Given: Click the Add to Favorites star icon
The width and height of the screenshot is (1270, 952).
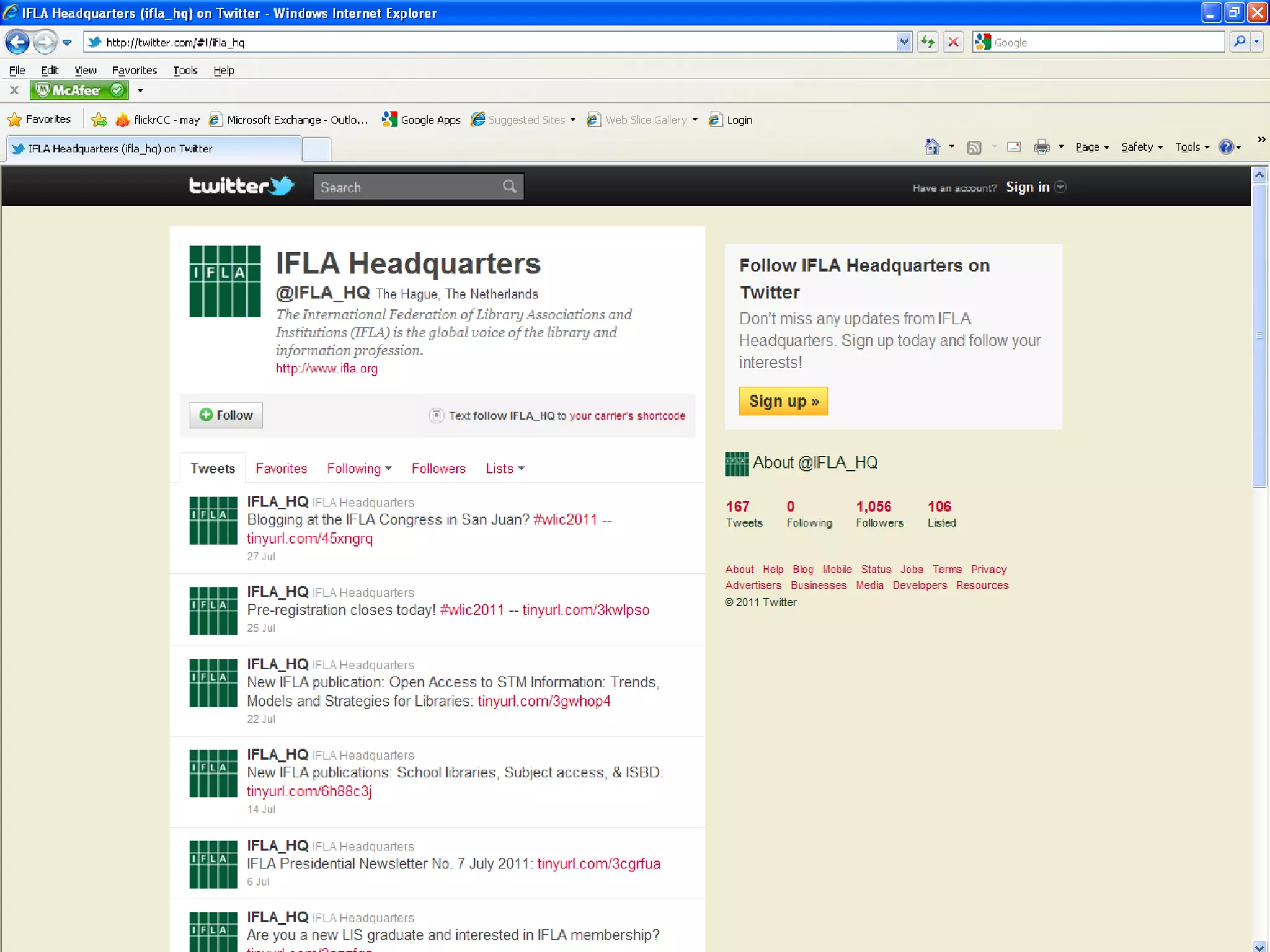Looking at the screenshot, I should [99, 120].
